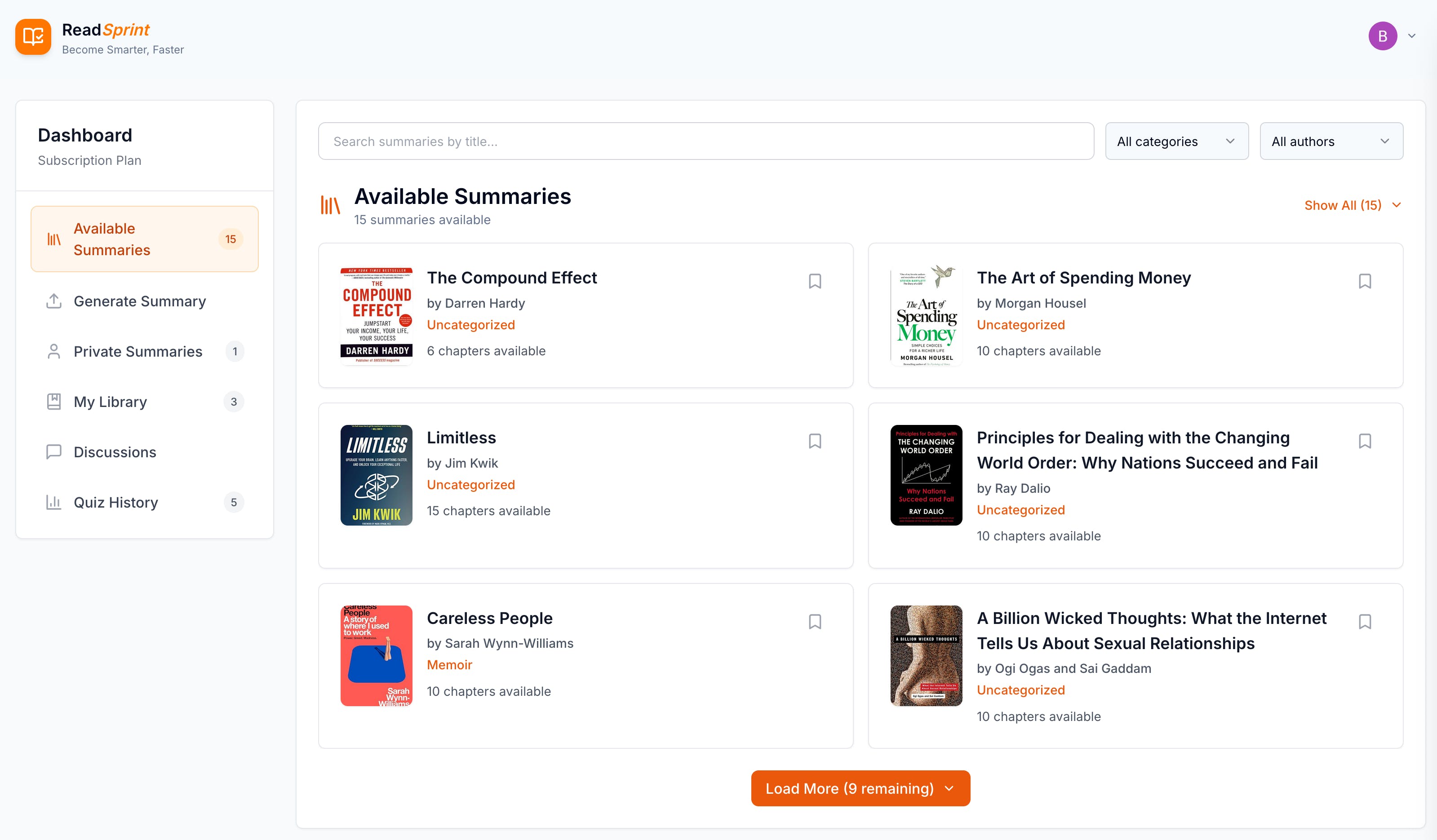
Task: Click the search summaries by title field
Action: 705,141
